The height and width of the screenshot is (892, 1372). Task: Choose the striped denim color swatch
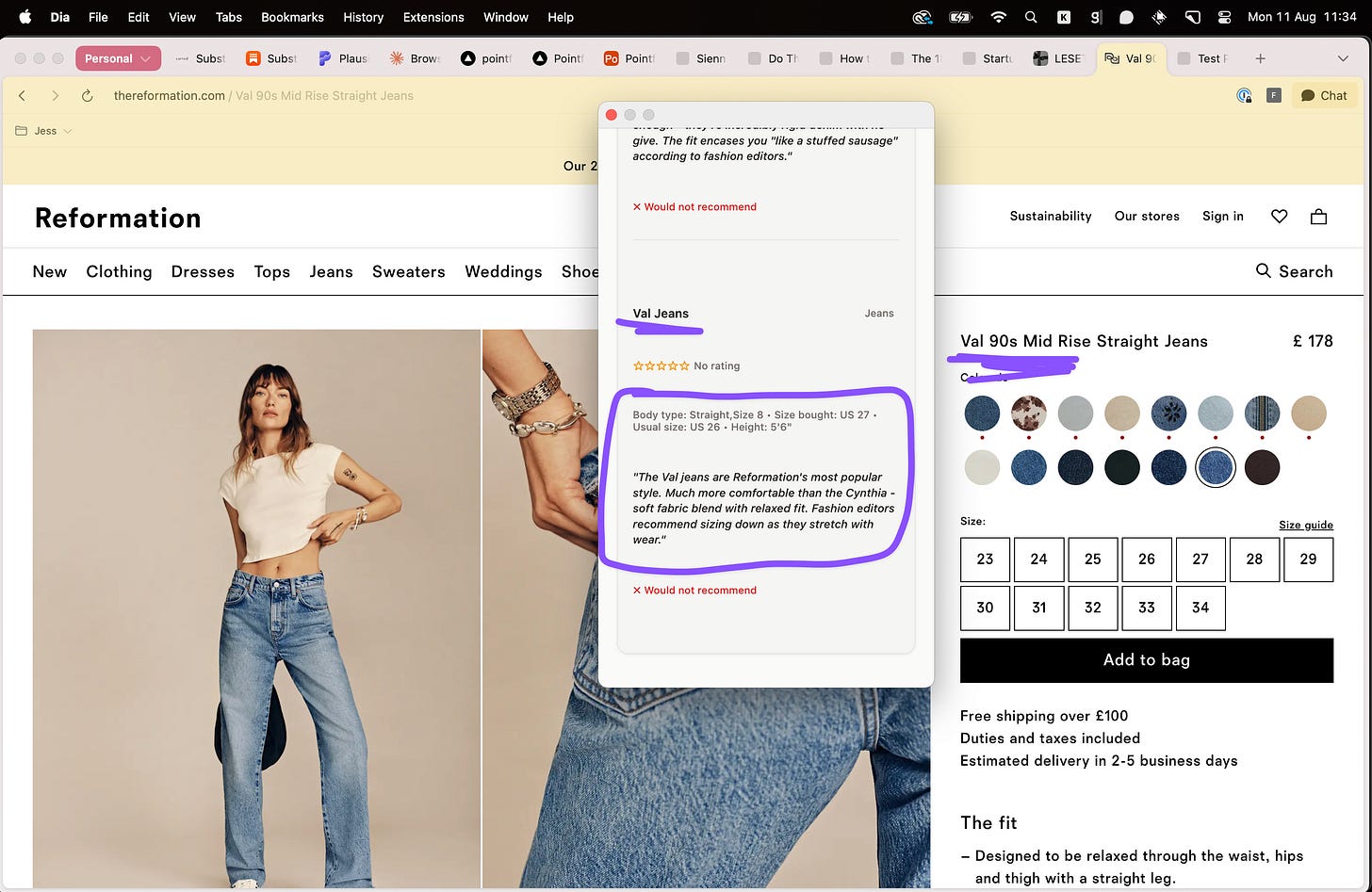[1262, 414]
